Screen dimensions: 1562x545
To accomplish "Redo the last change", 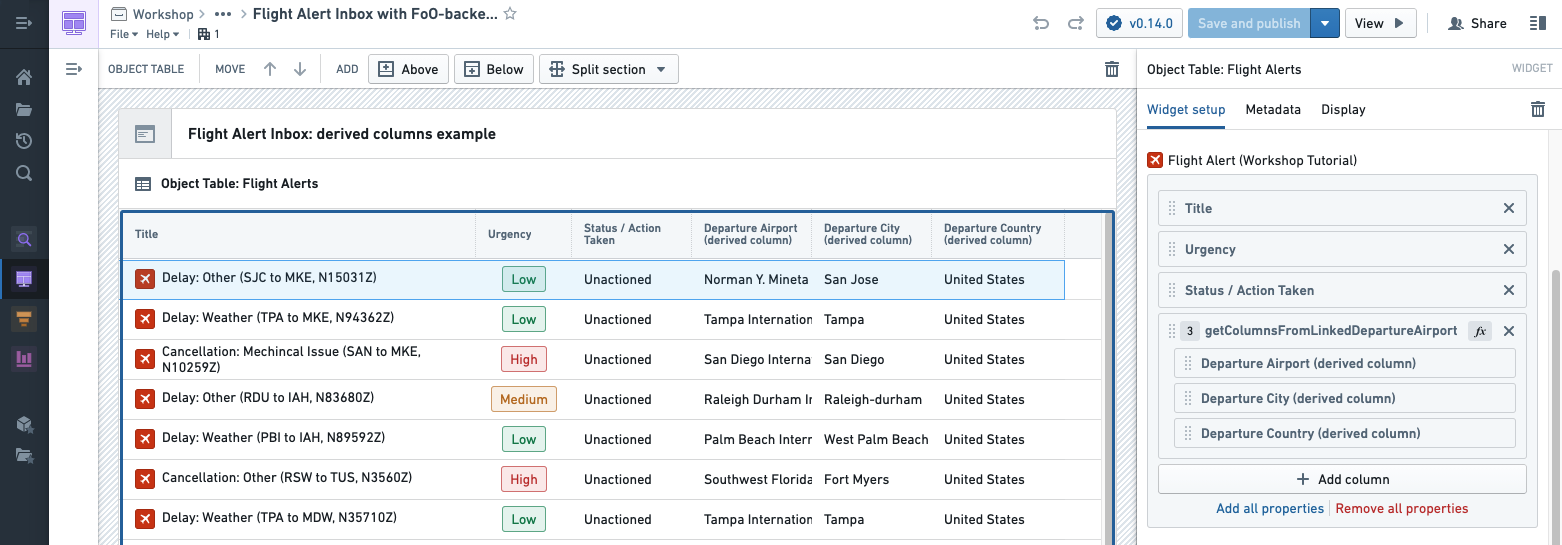I will pos(1075,23).
